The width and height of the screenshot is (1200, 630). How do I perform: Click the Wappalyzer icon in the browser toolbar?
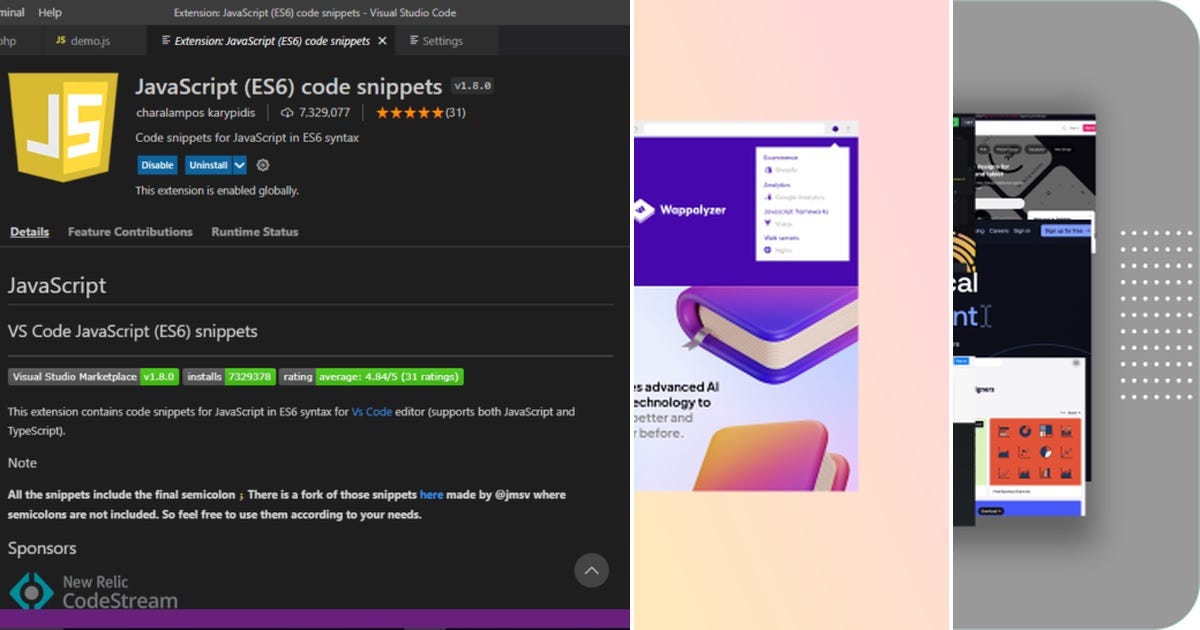836,129
